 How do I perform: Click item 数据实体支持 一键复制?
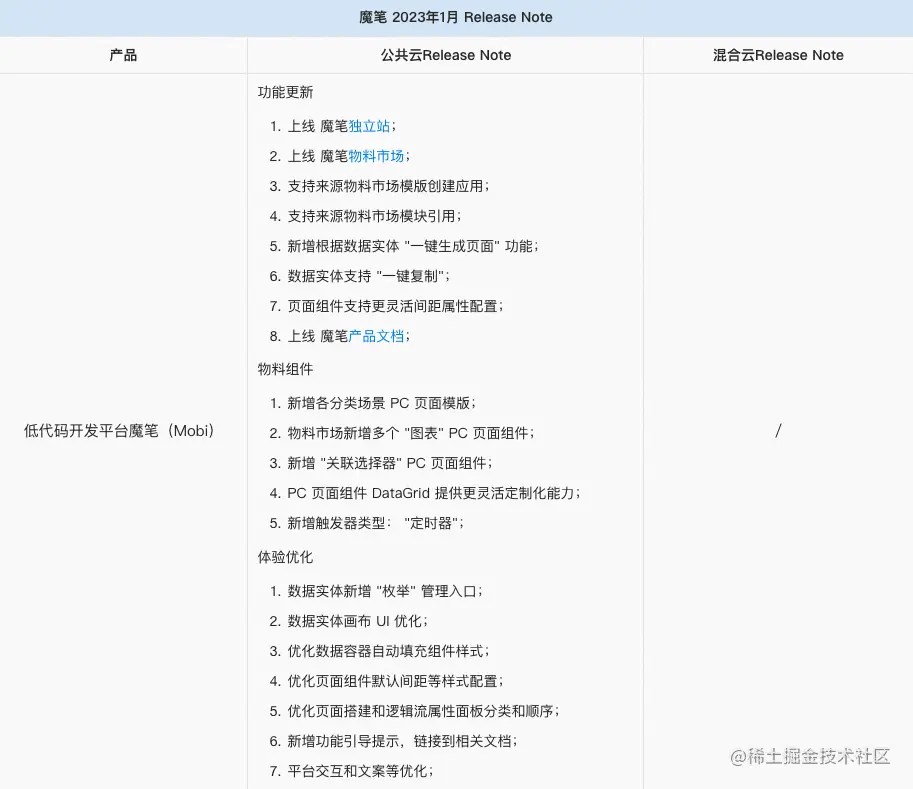pos(369,276)
